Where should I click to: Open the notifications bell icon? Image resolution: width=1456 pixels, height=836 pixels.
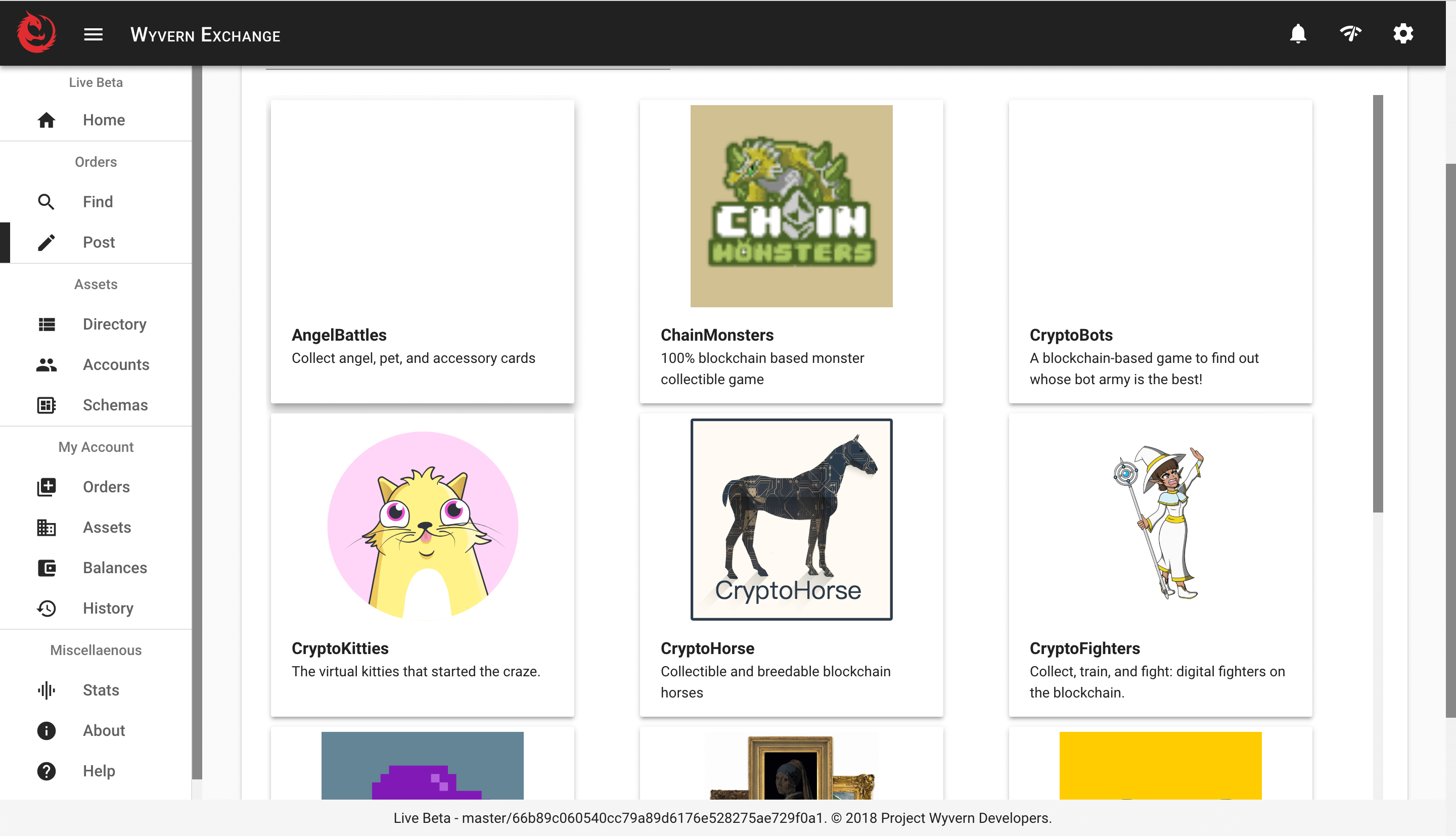(x=1298, y=33)
